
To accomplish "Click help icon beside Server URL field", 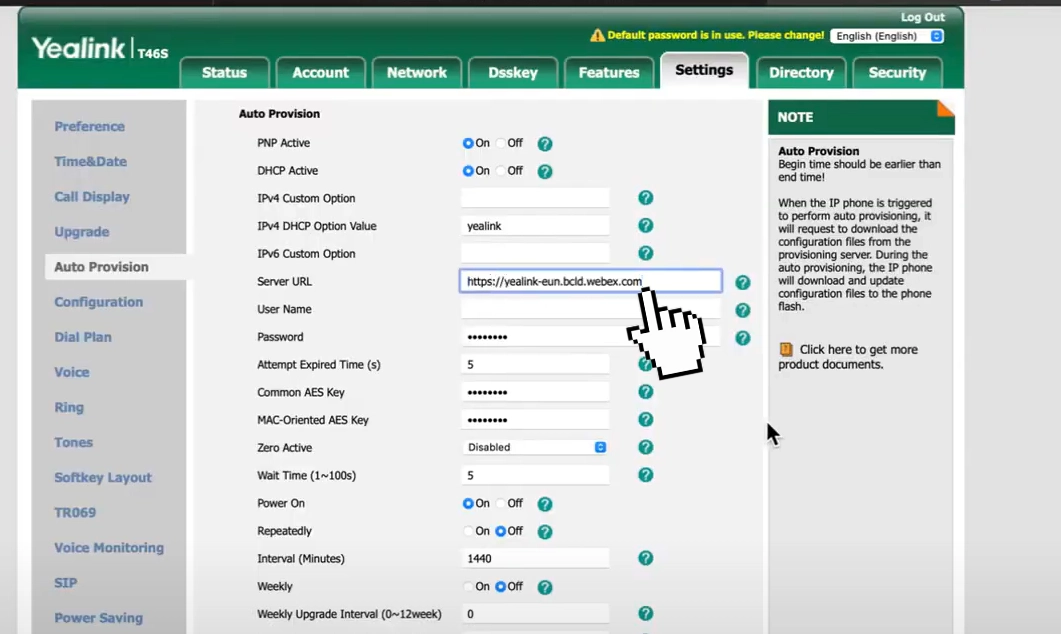I will [x=742, y=282].
